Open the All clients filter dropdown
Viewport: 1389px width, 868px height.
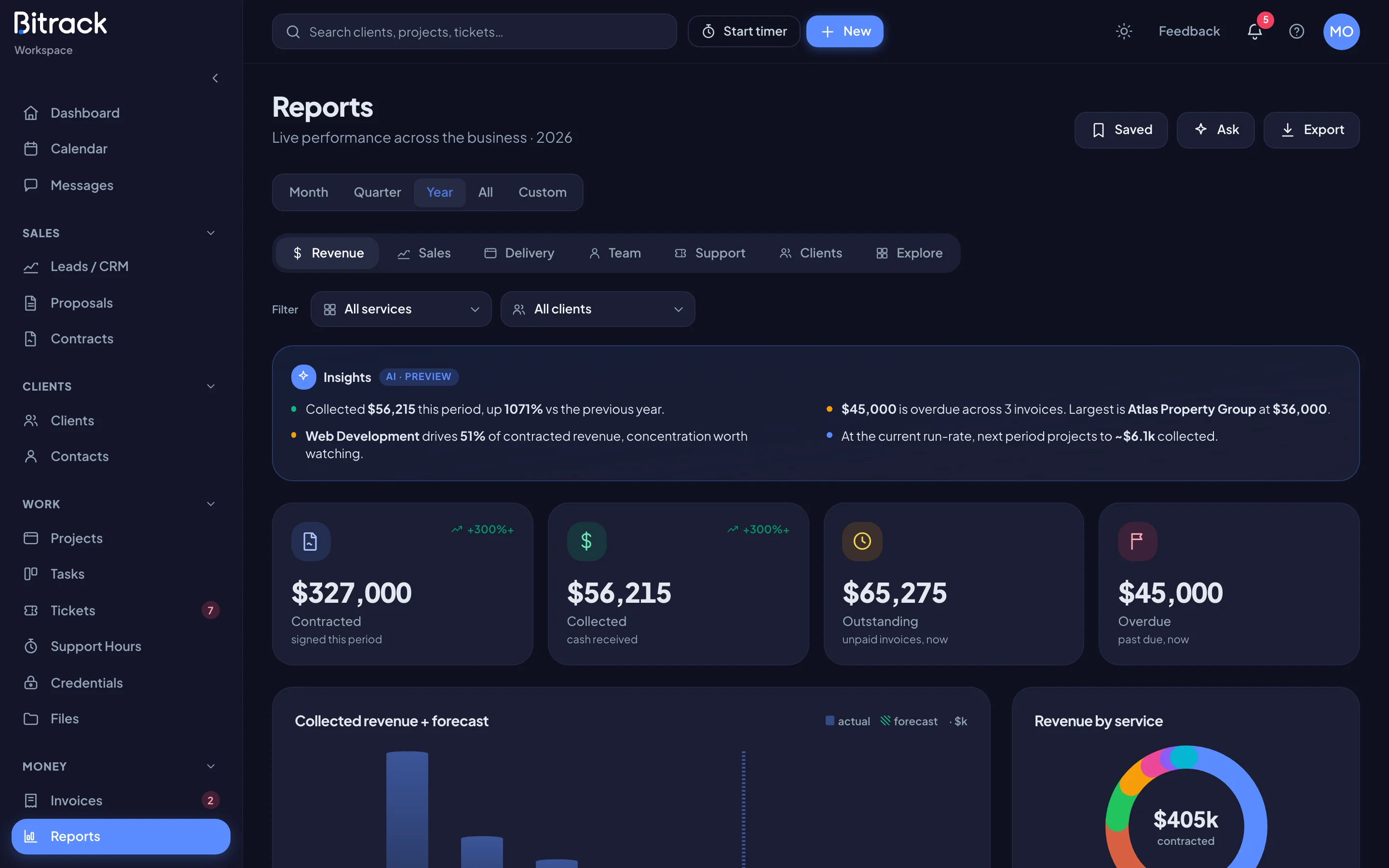tap(598, 310)
